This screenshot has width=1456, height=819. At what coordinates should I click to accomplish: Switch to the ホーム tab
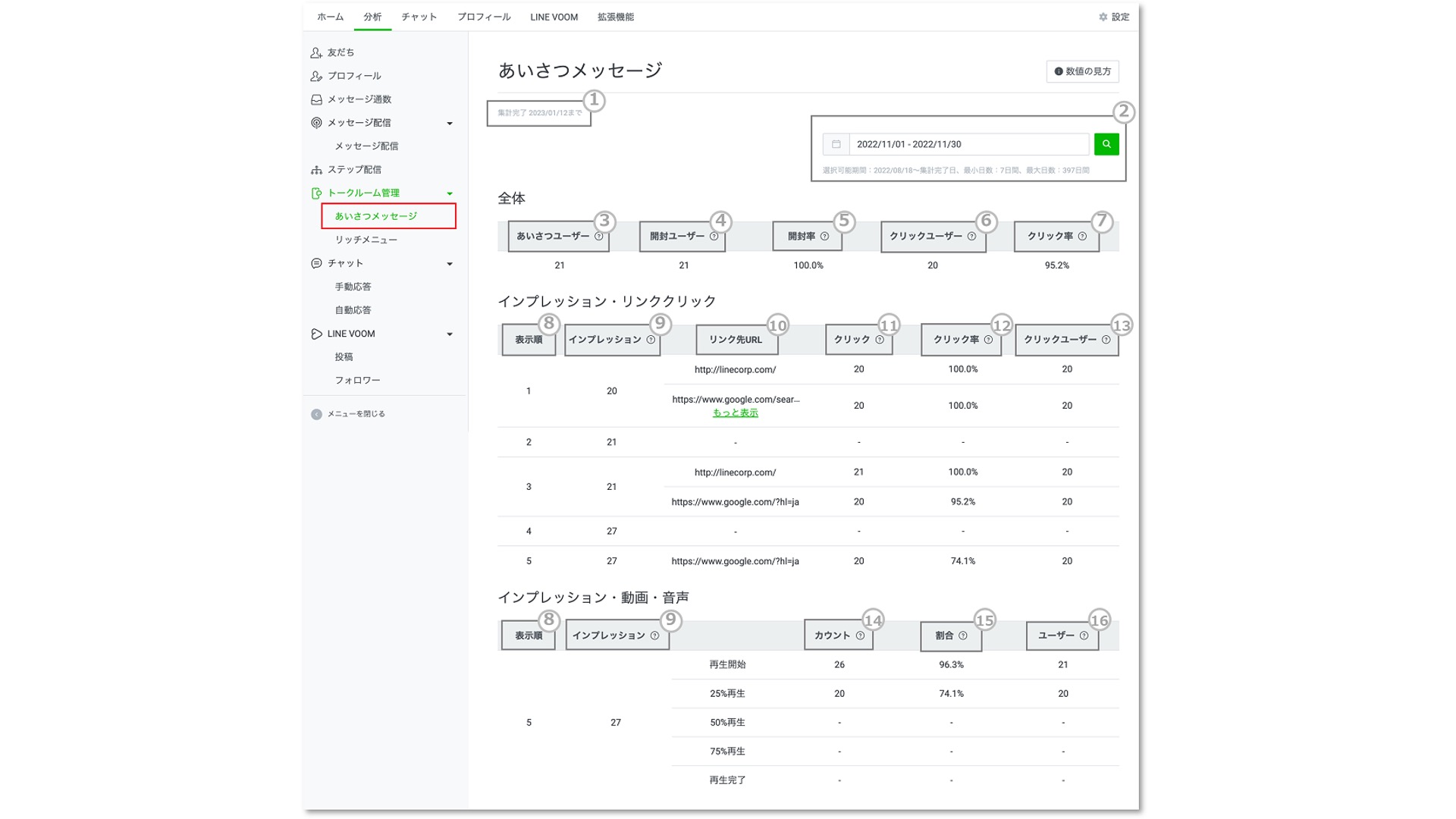click(330, 17)
